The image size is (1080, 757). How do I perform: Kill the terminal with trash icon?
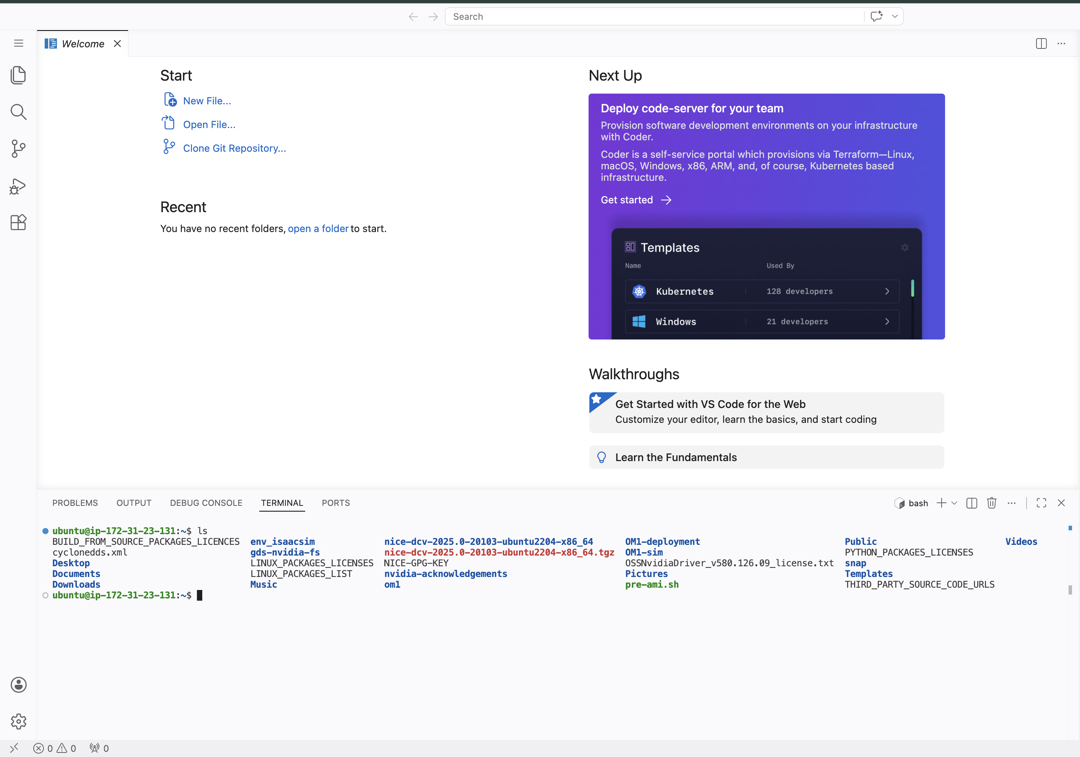[x=992, y=503]
